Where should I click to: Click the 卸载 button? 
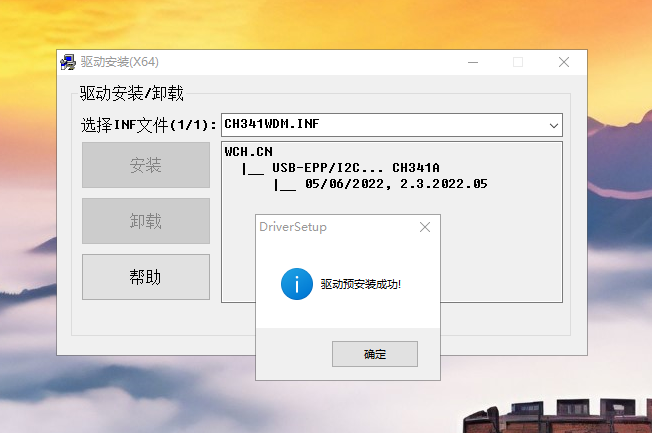(146, 221)
